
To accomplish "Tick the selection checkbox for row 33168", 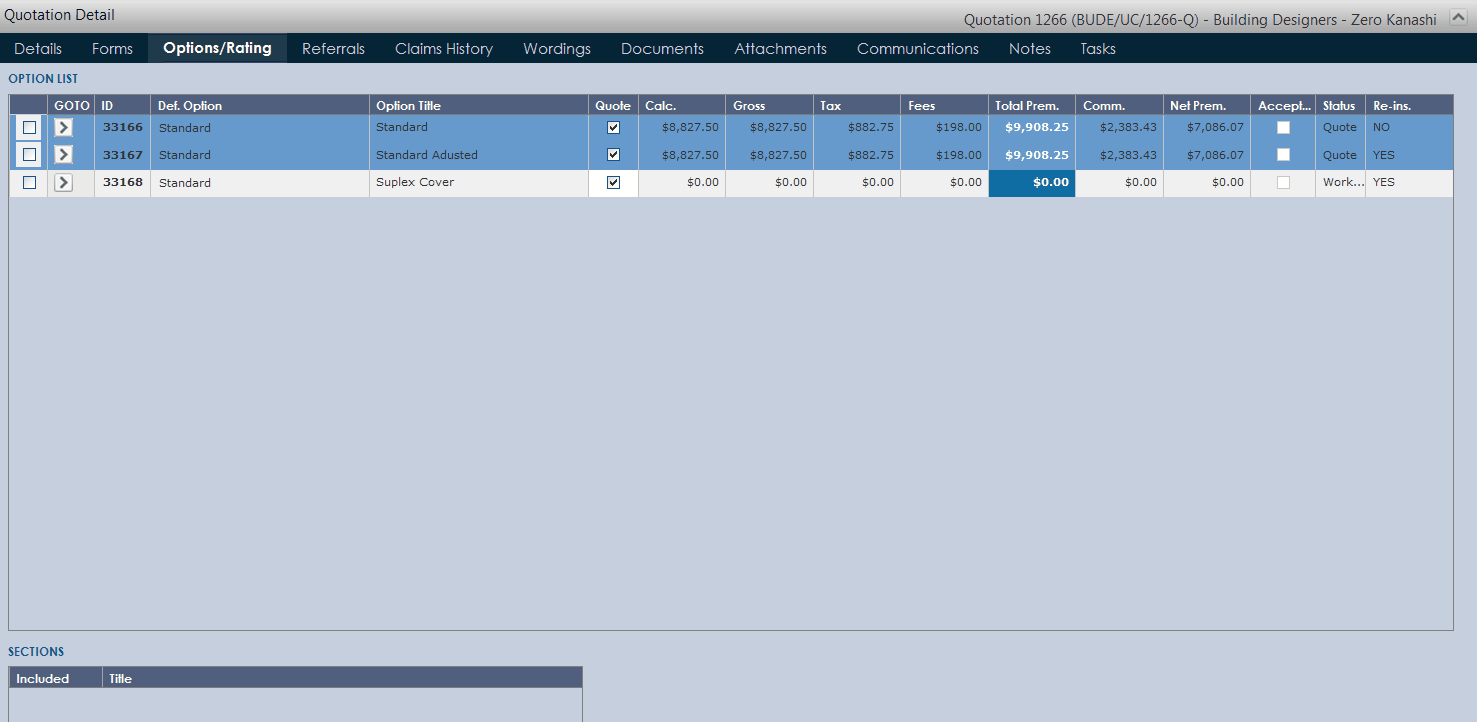I will pos(29,182).
